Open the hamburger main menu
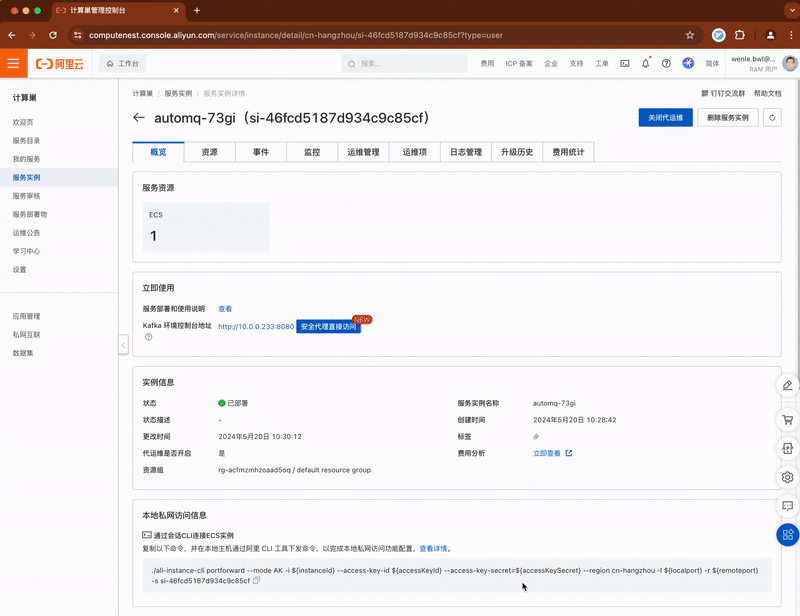 pyautogui.click(x=13, y=63)
